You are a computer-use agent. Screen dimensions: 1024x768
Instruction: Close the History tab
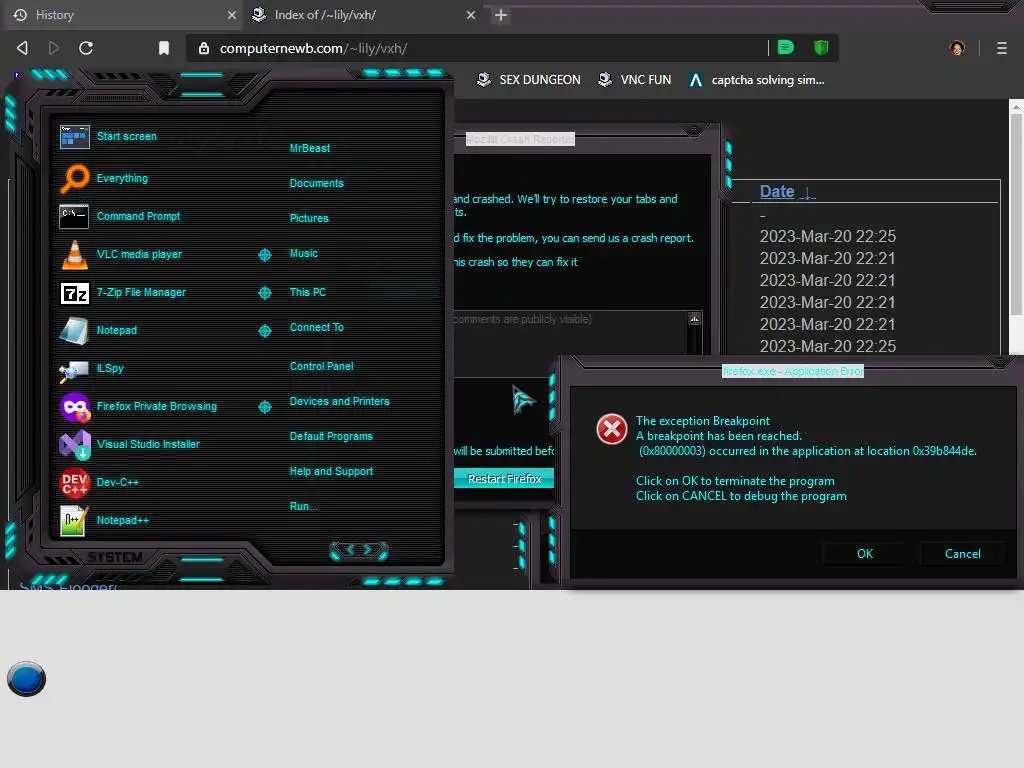point(231,15)
